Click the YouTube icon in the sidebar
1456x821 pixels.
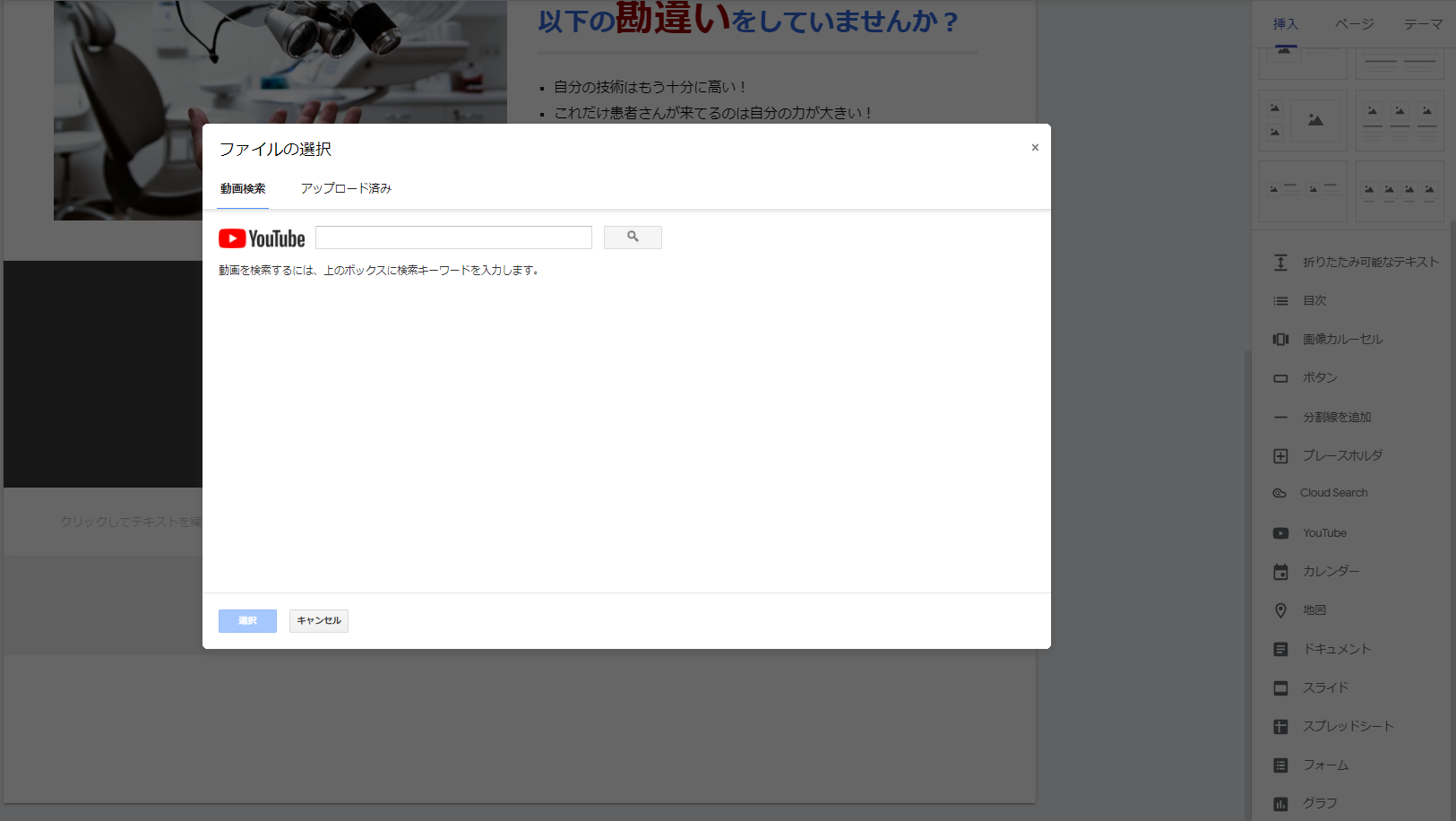[1280, 533]
